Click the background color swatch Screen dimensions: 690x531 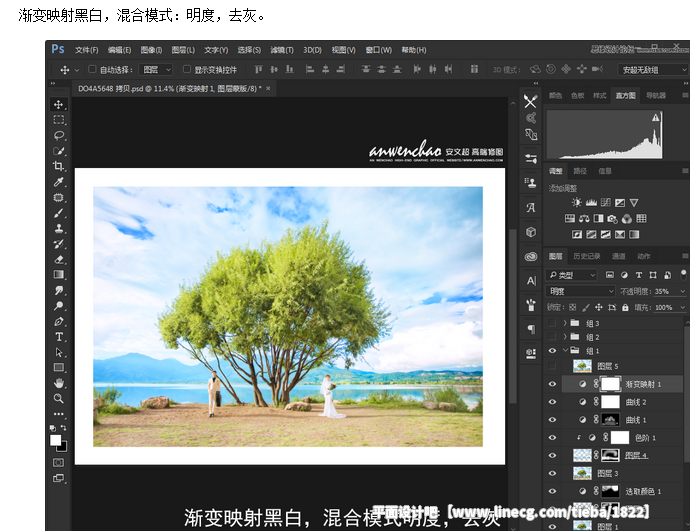click(x=63, y=447)
